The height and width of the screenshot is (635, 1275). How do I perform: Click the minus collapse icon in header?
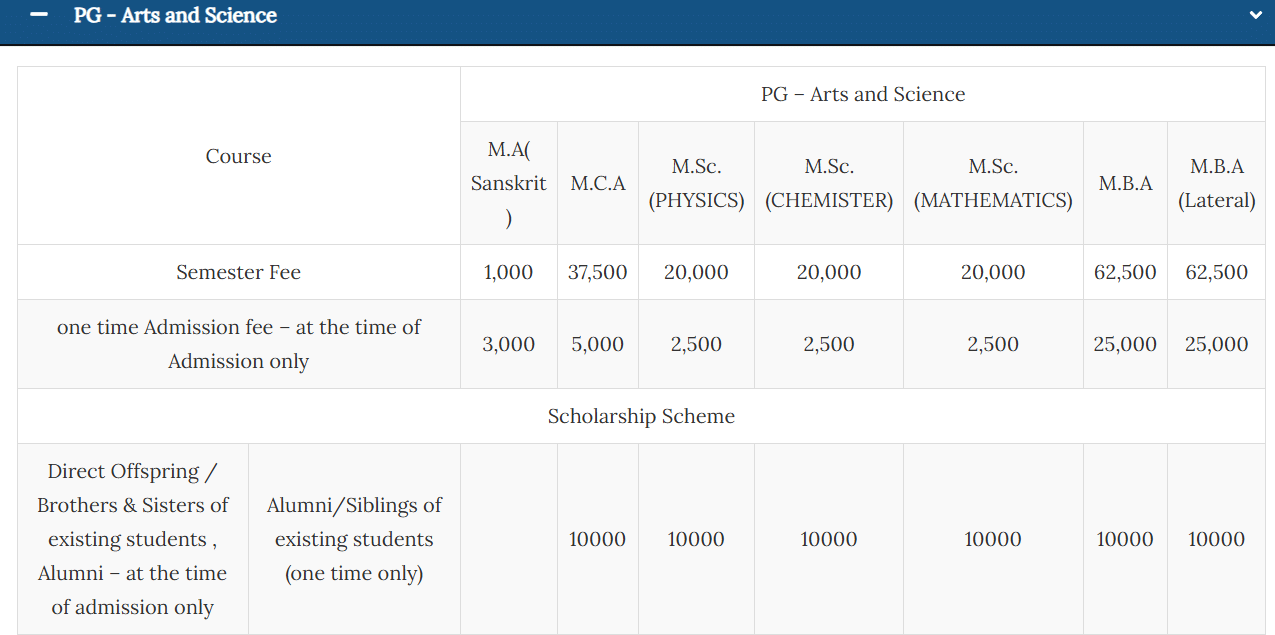click(x=39, y=16)
